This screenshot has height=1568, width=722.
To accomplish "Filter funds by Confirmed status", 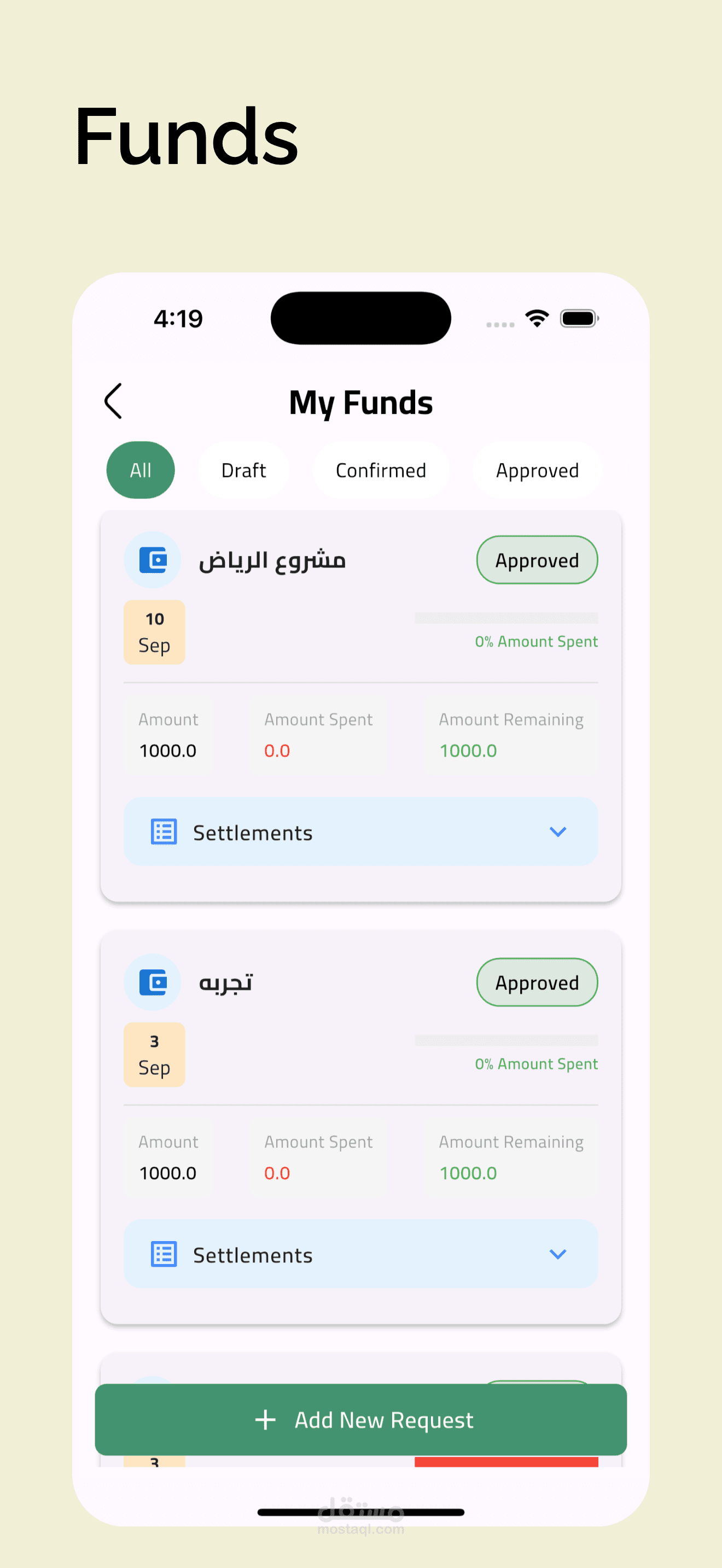I will pos(381,470).
